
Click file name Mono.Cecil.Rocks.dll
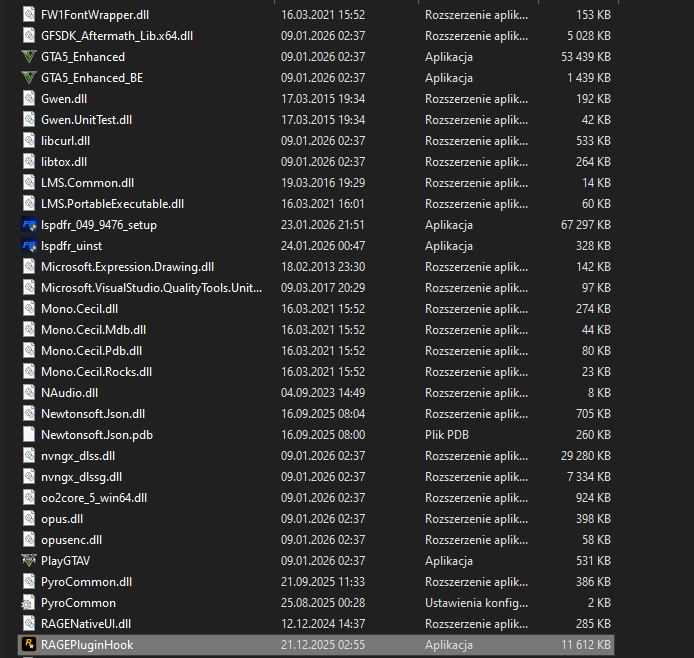click(96, 372)
